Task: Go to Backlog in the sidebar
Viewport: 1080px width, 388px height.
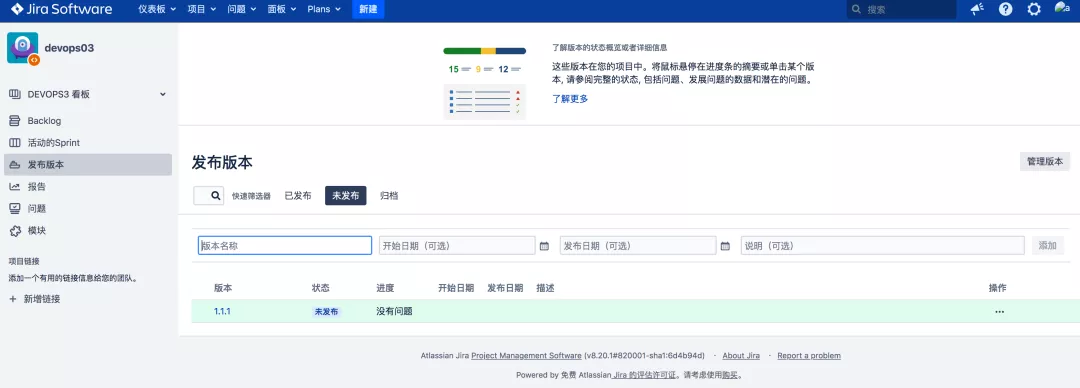Action: point(87,121)
